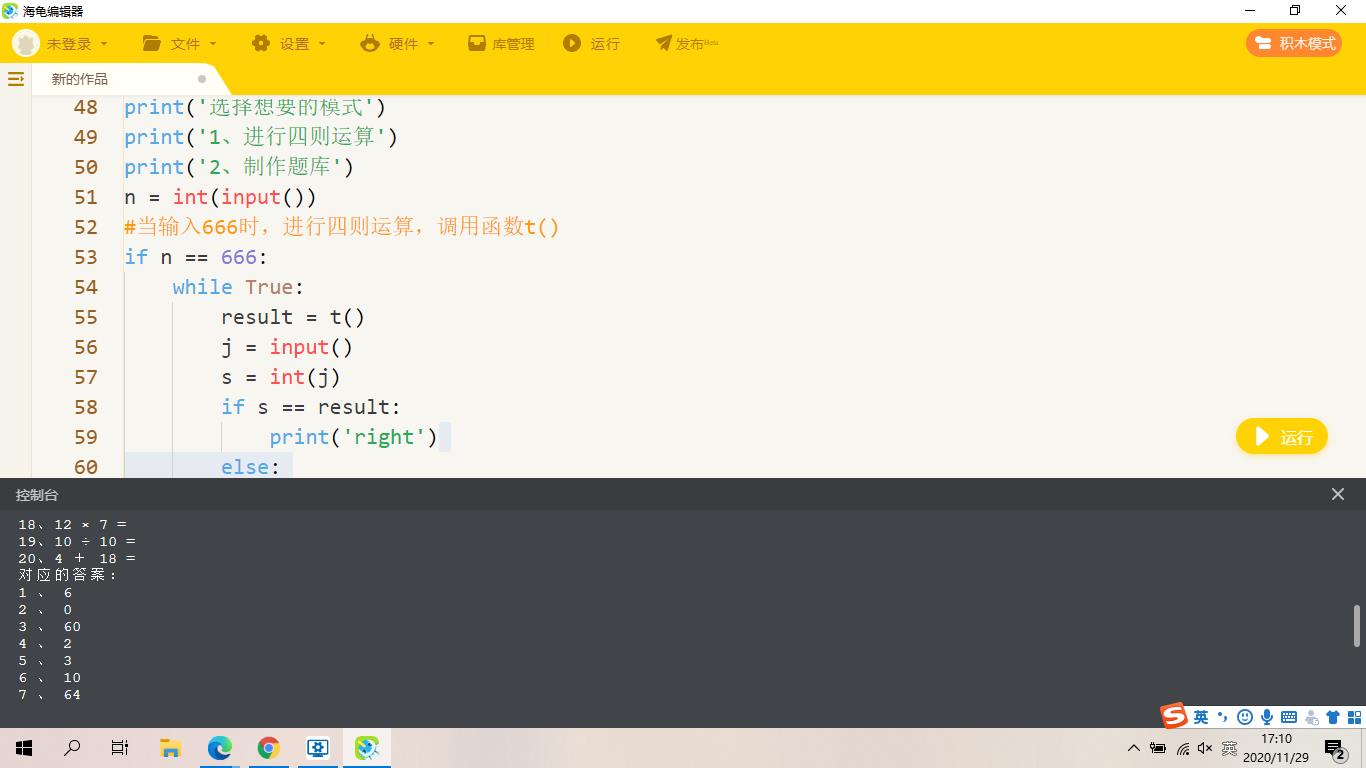Open the blue monitor app on taskbar
The image size is (1366, 768).
click(318, 748)
